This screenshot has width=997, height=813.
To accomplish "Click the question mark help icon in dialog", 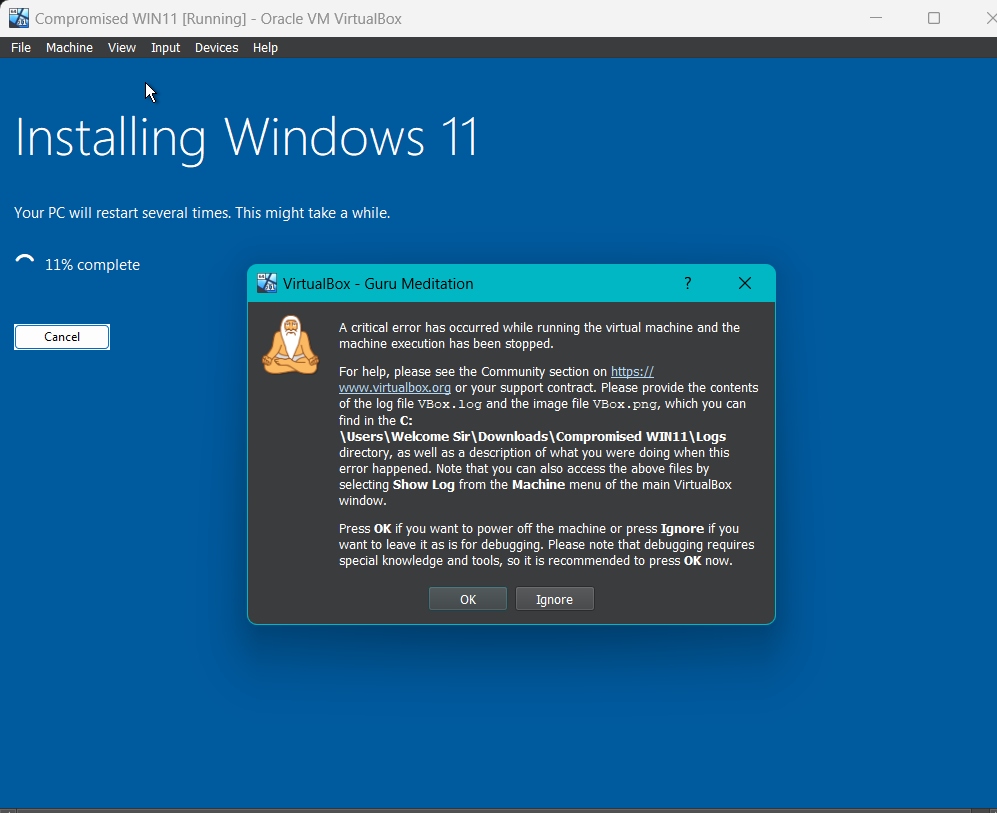I will (x=687, y=284).
